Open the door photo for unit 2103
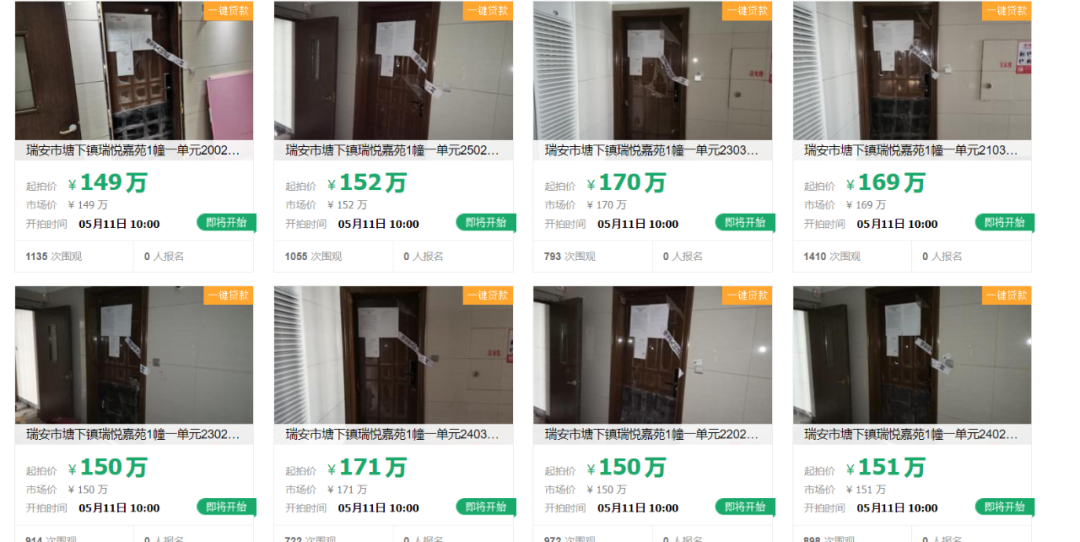 tap(912, 70)
